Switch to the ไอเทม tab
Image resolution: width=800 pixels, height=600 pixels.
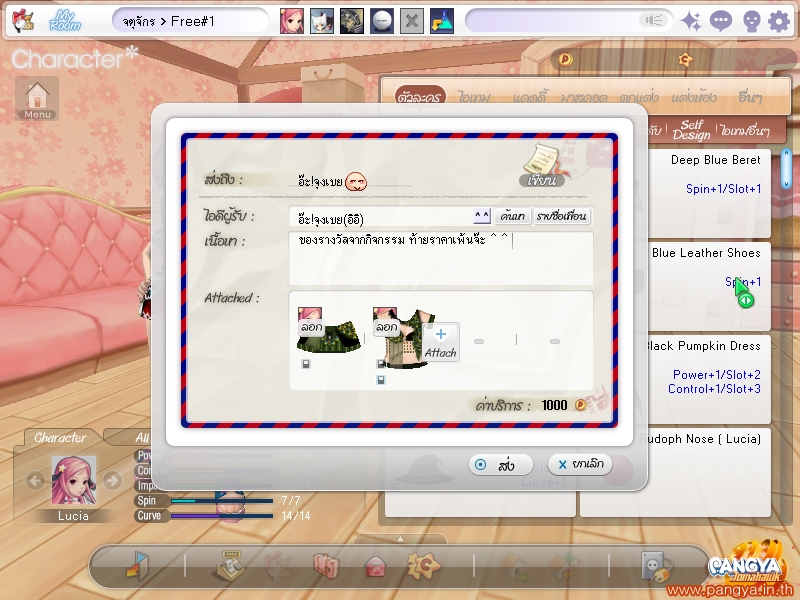[473, 97]
